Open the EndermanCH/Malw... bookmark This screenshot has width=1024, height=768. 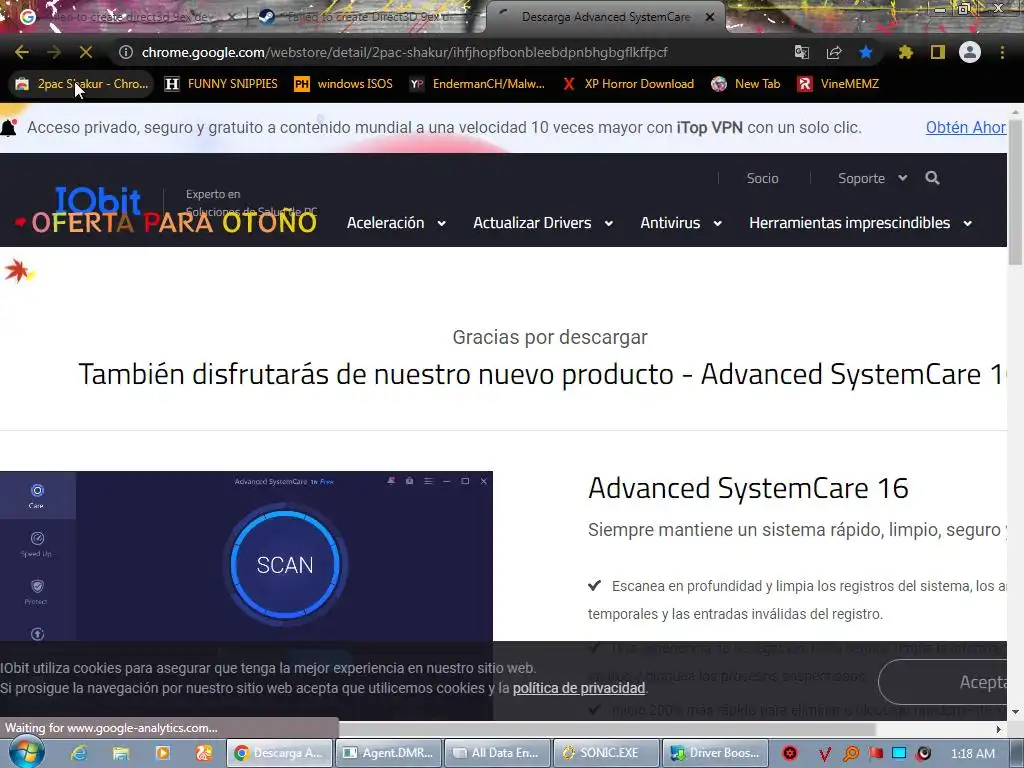pos(477,84)
